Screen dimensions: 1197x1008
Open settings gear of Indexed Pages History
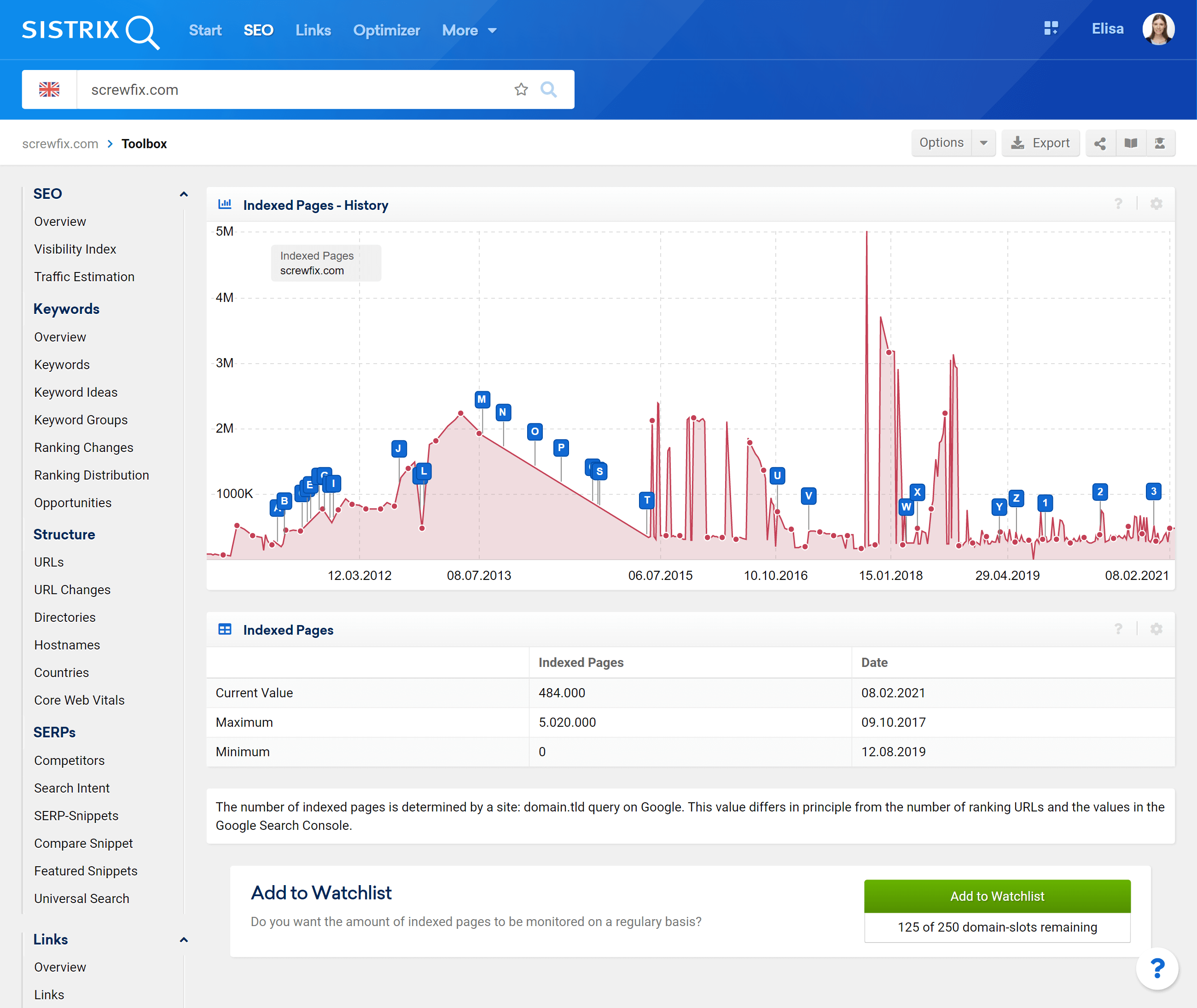[x=1156, y=204]
